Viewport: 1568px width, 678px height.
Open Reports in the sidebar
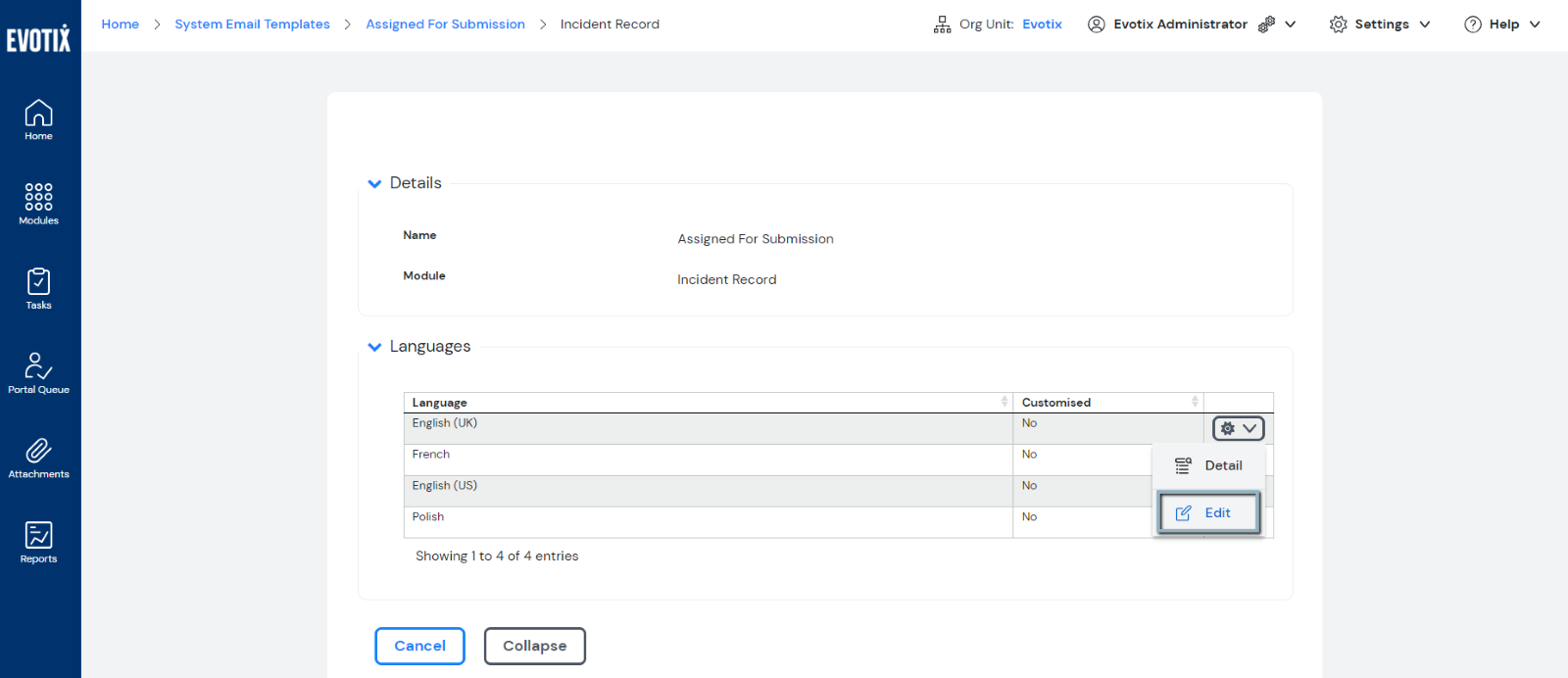pyautogui.click(x=38, y=542)
